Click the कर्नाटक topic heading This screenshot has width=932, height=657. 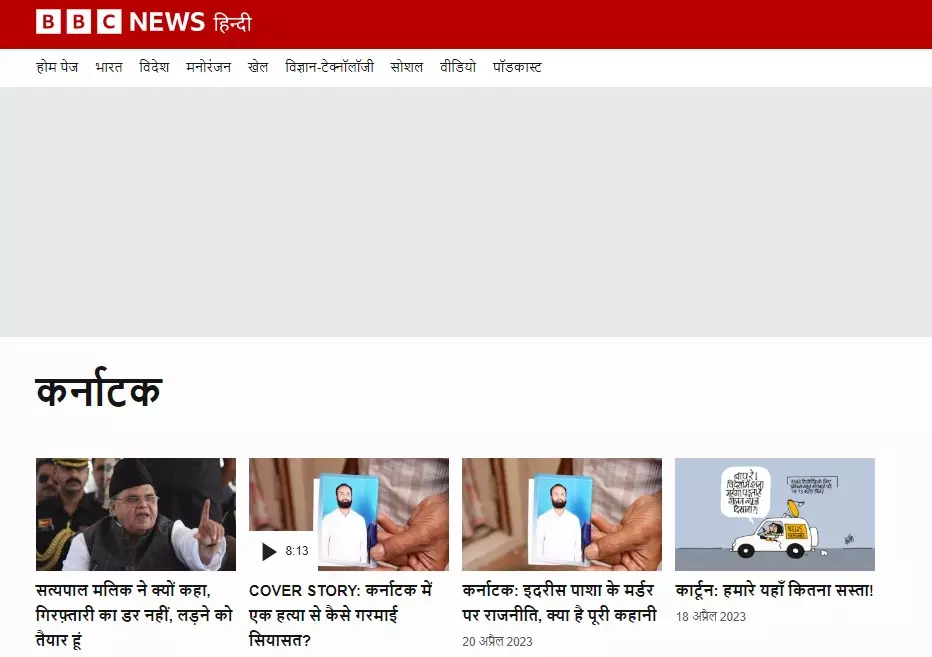coord(99,391)
